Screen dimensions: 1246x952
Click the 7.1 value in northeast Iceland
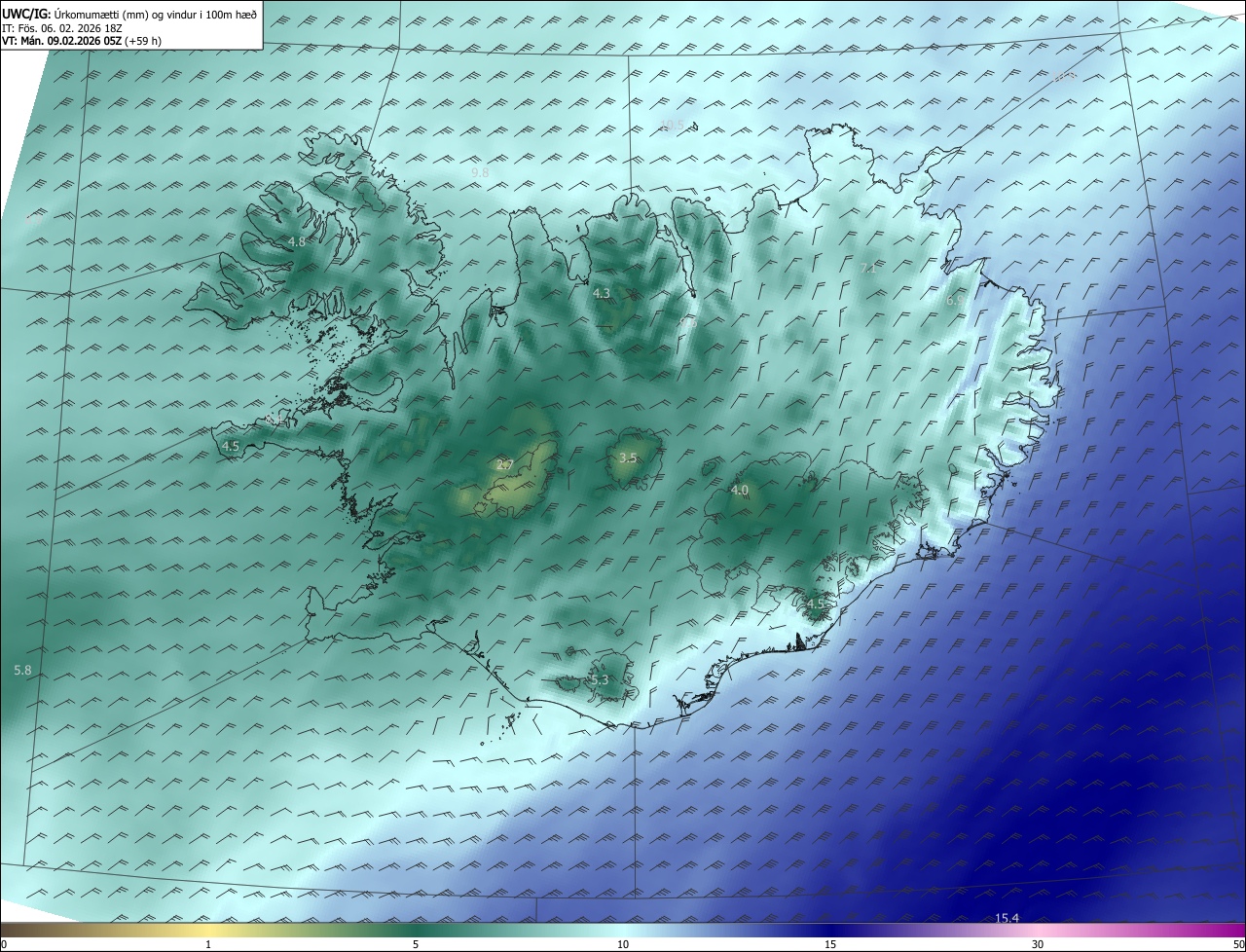868,268
